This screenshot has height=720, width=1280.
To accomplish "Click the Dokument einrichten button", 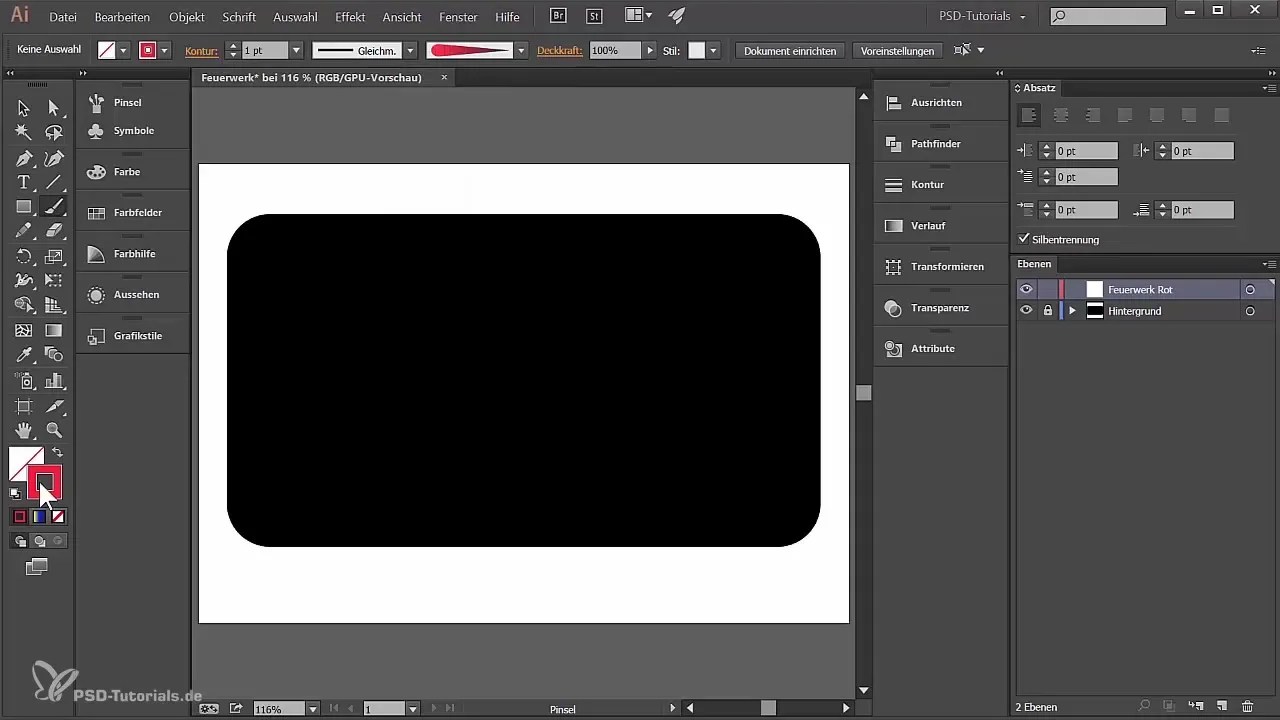I will tap(790, 50).
